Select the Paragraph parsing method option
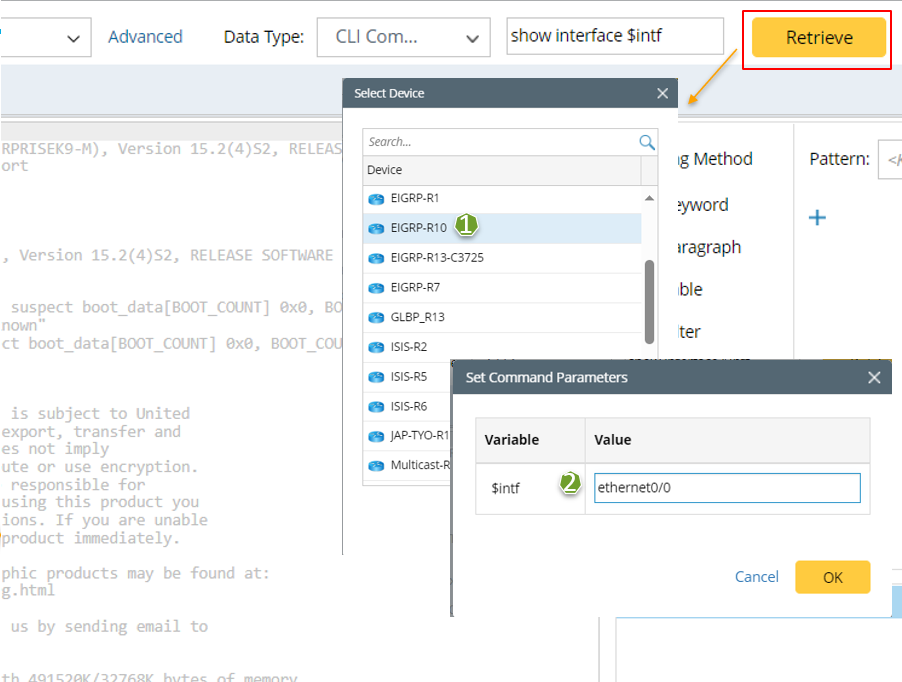This screenshot has height=682, width=902. (x=709, y=248)
